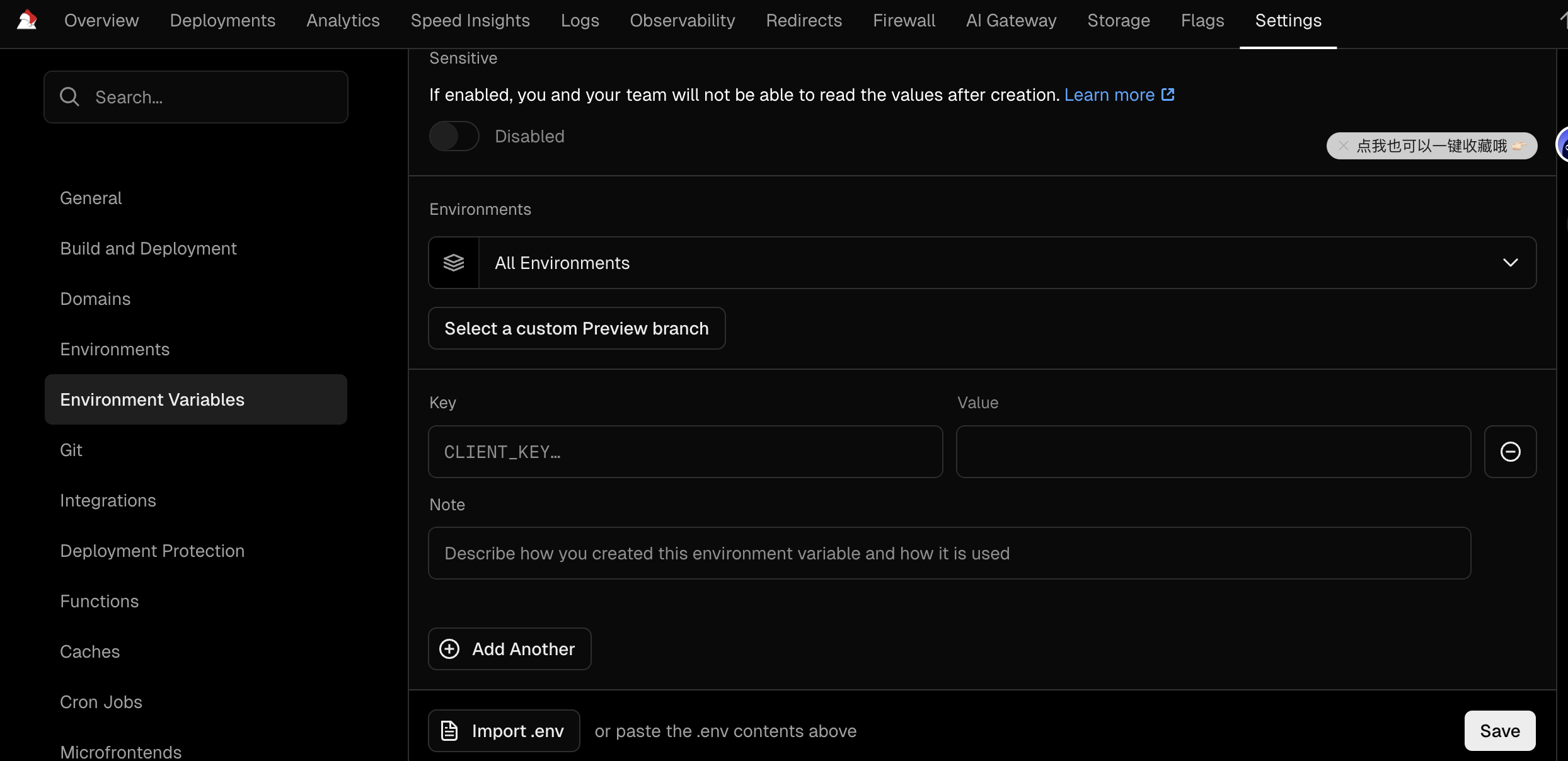Screen dimensions: 1568x761
Task: Click the plus icon in Add Another
Action: point(449,649)
